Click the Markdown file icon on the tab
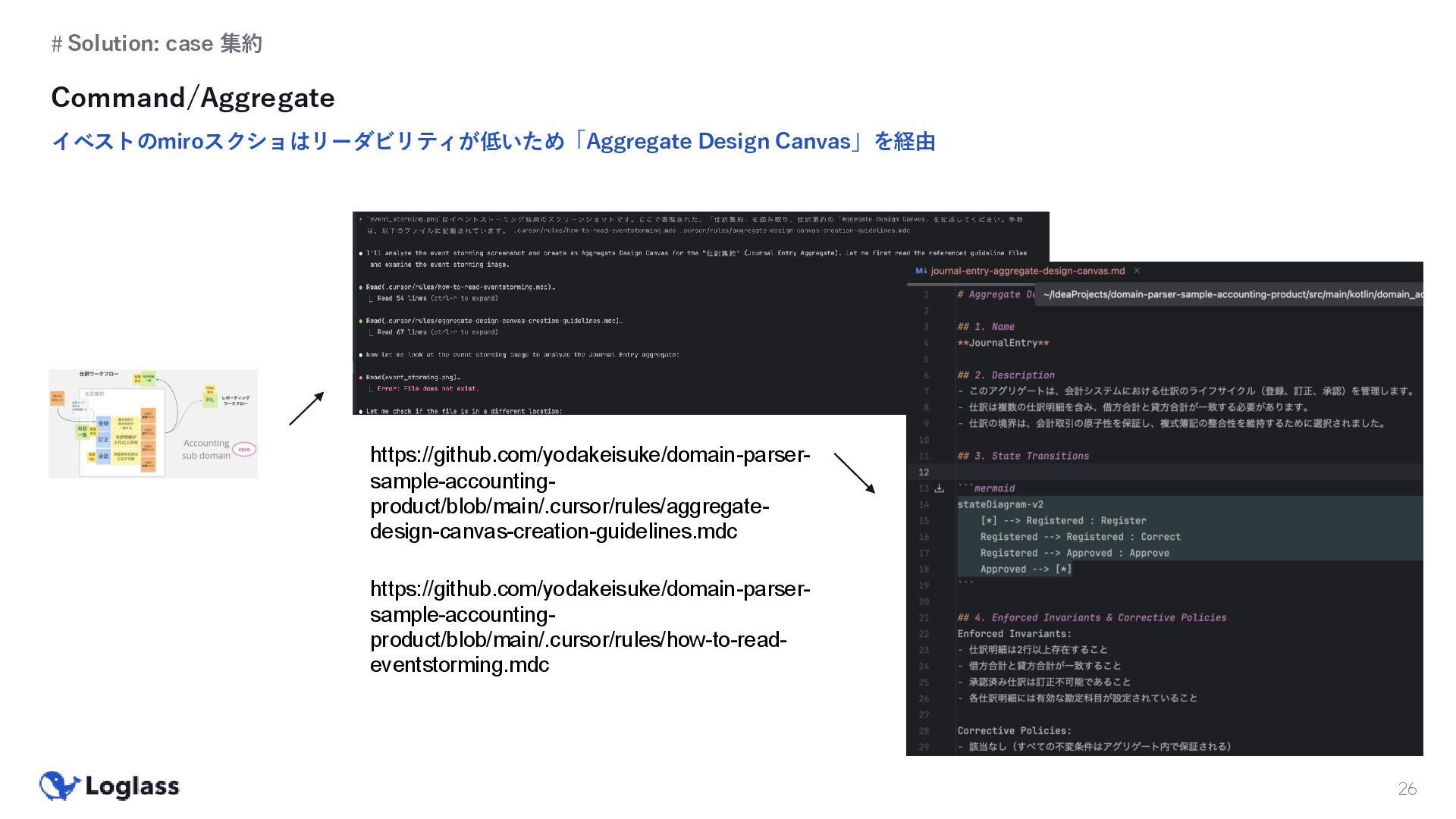Viewport: 1456px width, 819px height. 921,271
